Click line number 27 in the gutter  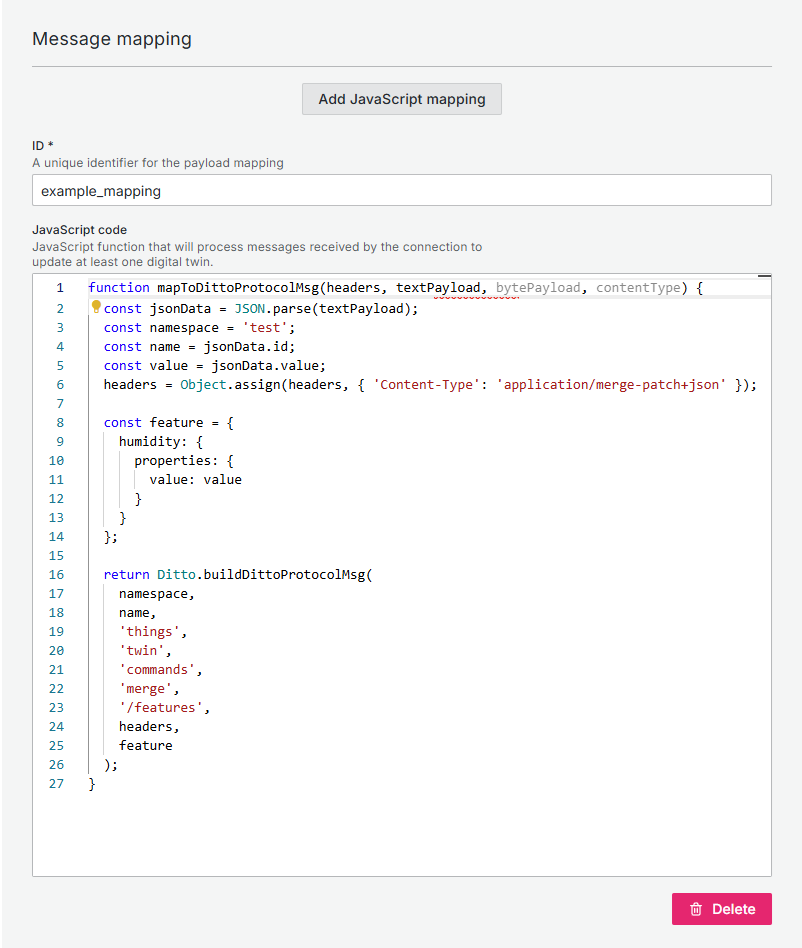[56, 784]
